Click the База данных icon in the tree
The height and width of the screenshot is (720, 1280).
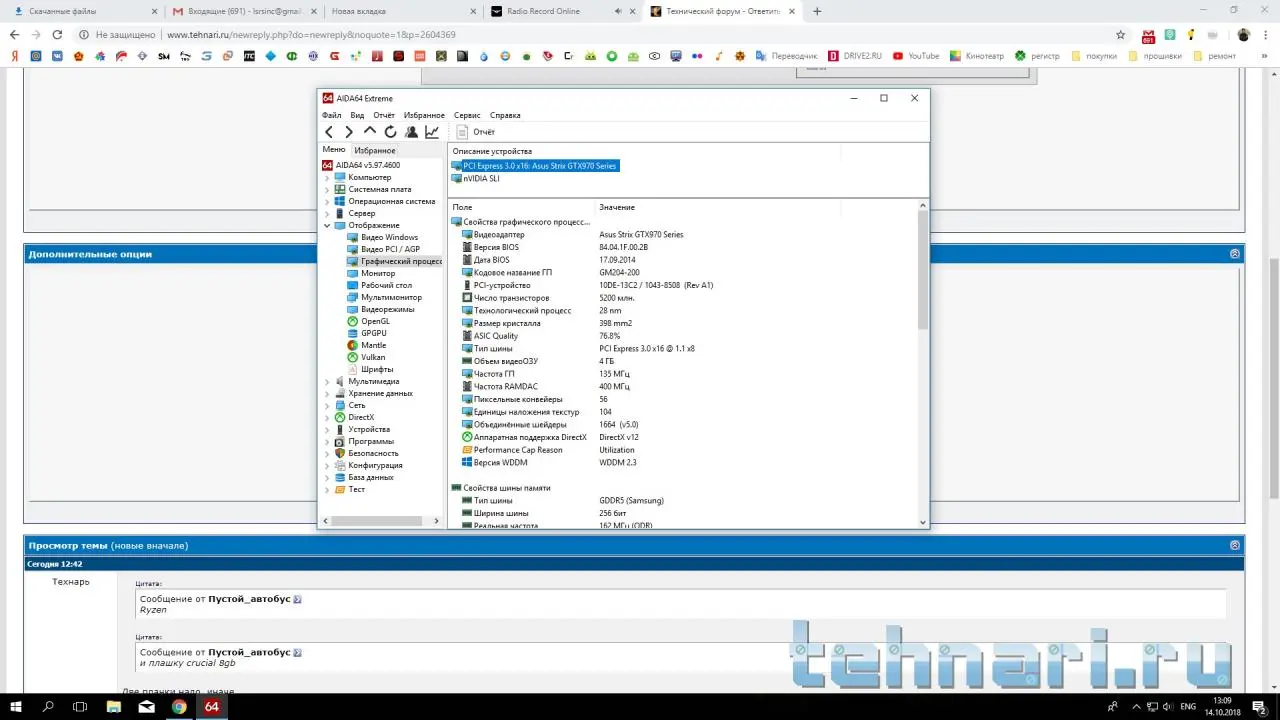(340, 478)
